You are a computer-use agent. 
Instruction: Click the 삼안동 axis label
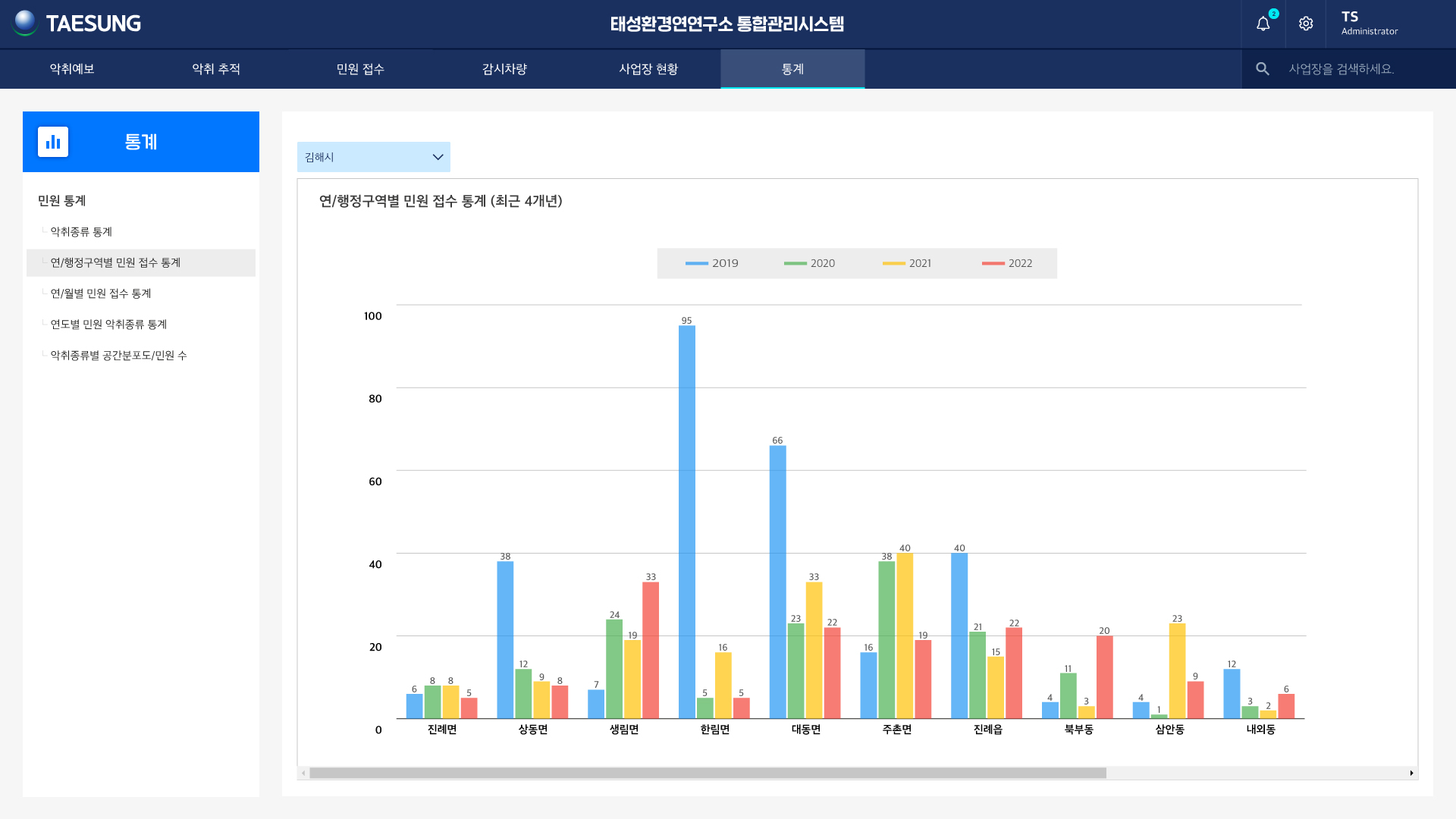pyautogui.click(x=1170, y=730)
